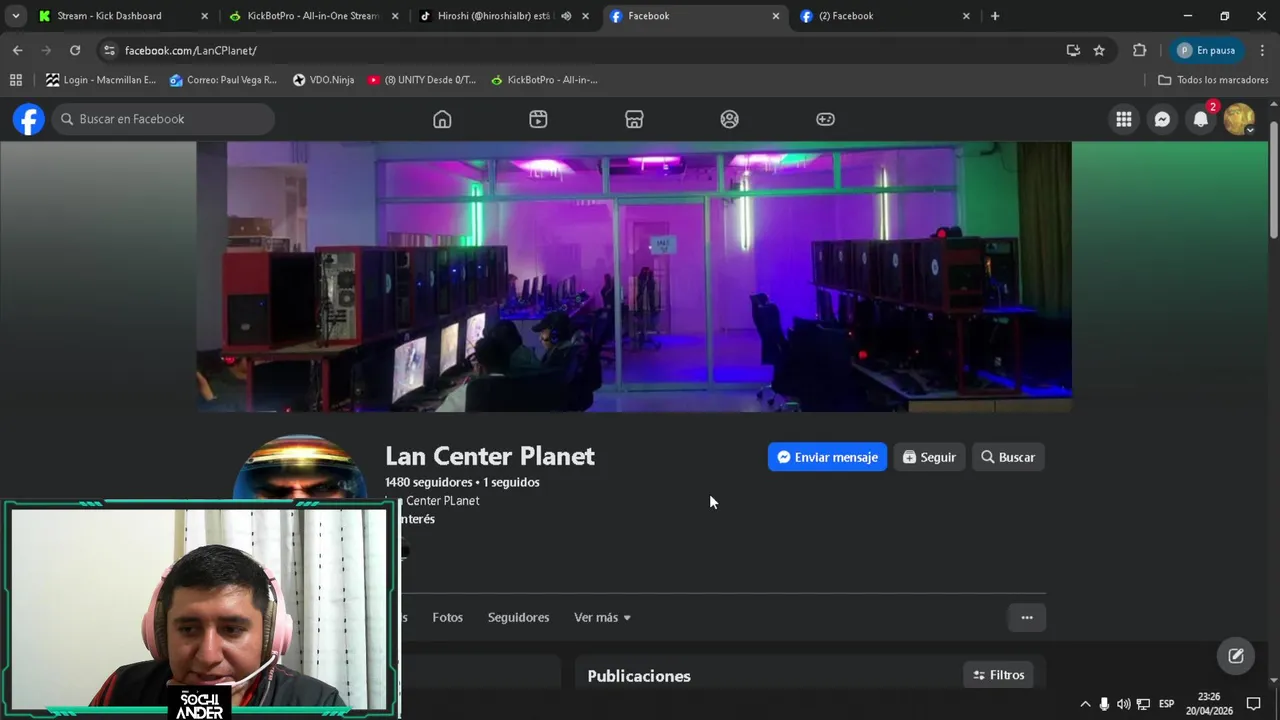Click the floating new message edit icon

tap(1236, 656)
